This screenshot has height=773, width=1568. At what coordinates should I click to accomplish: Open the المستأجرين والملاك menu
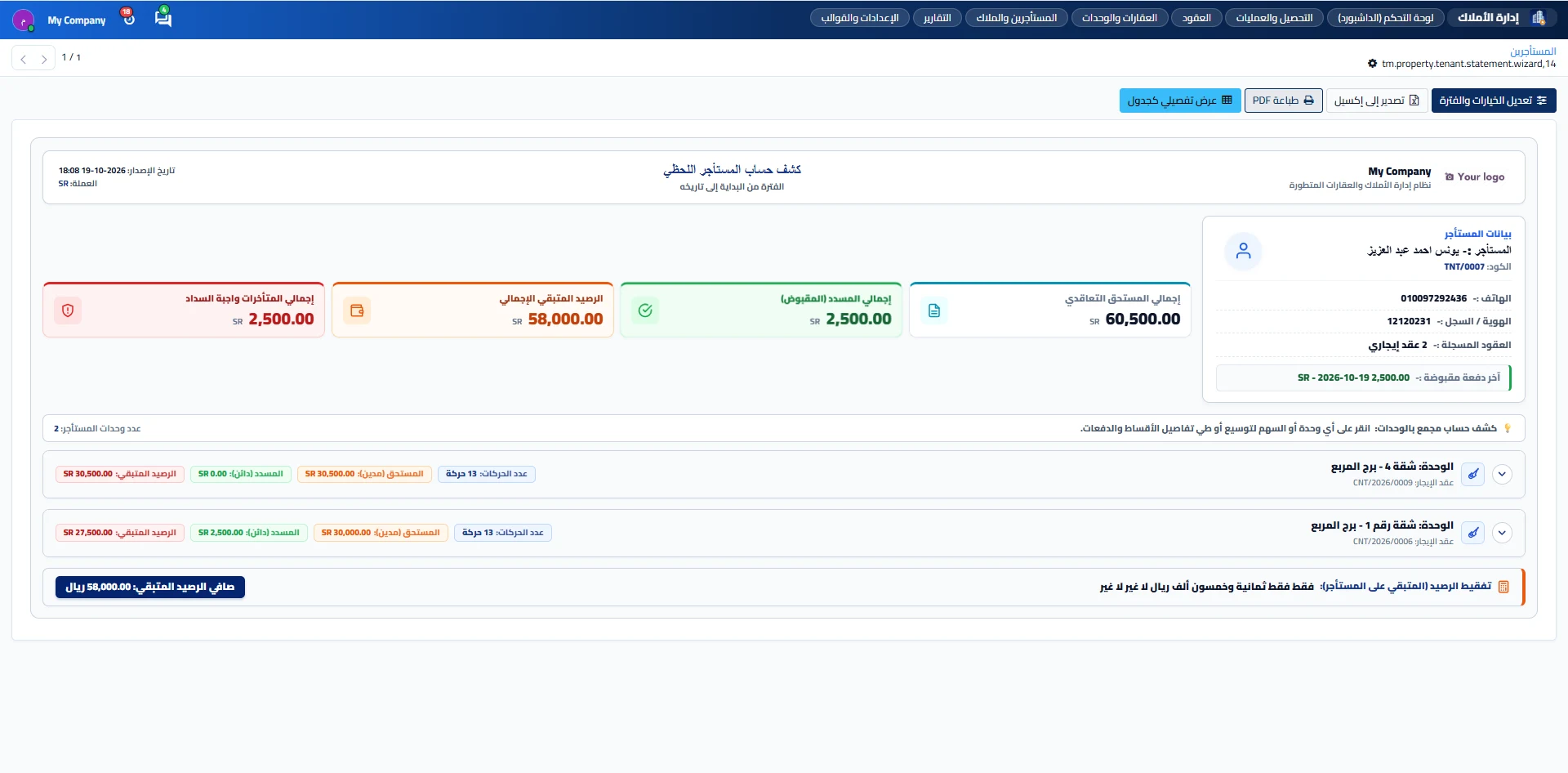point(1017,18)
